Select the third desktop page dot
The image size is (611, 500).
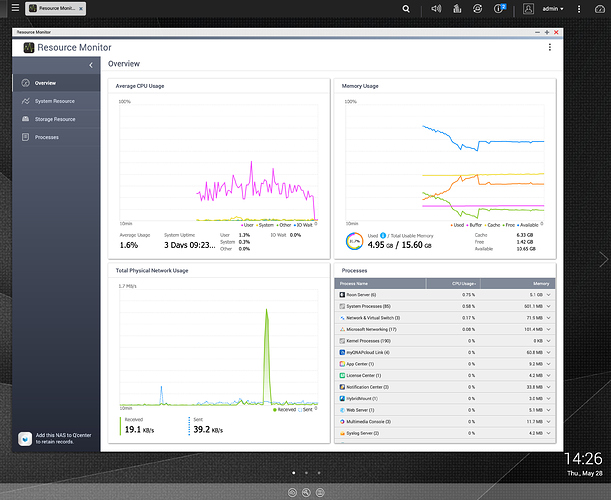click(x=319, y=473)
